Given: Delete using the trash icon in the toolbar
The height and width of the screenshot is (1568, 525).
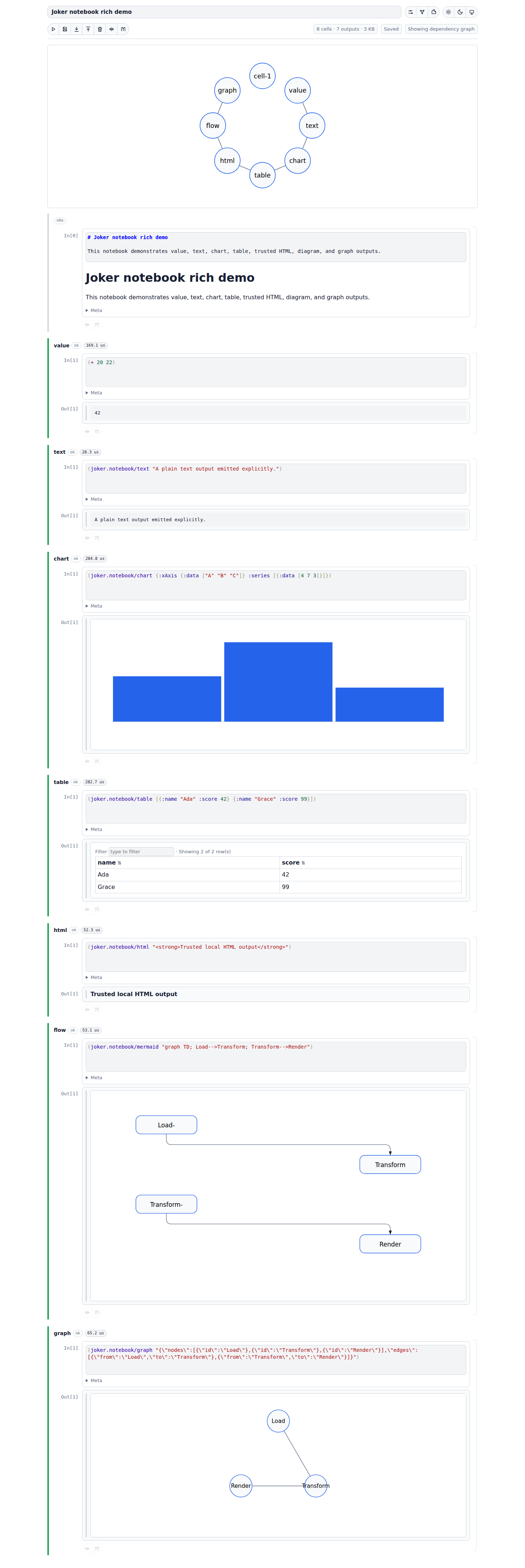Looking at the screenshot, I should tap(100, 29).
